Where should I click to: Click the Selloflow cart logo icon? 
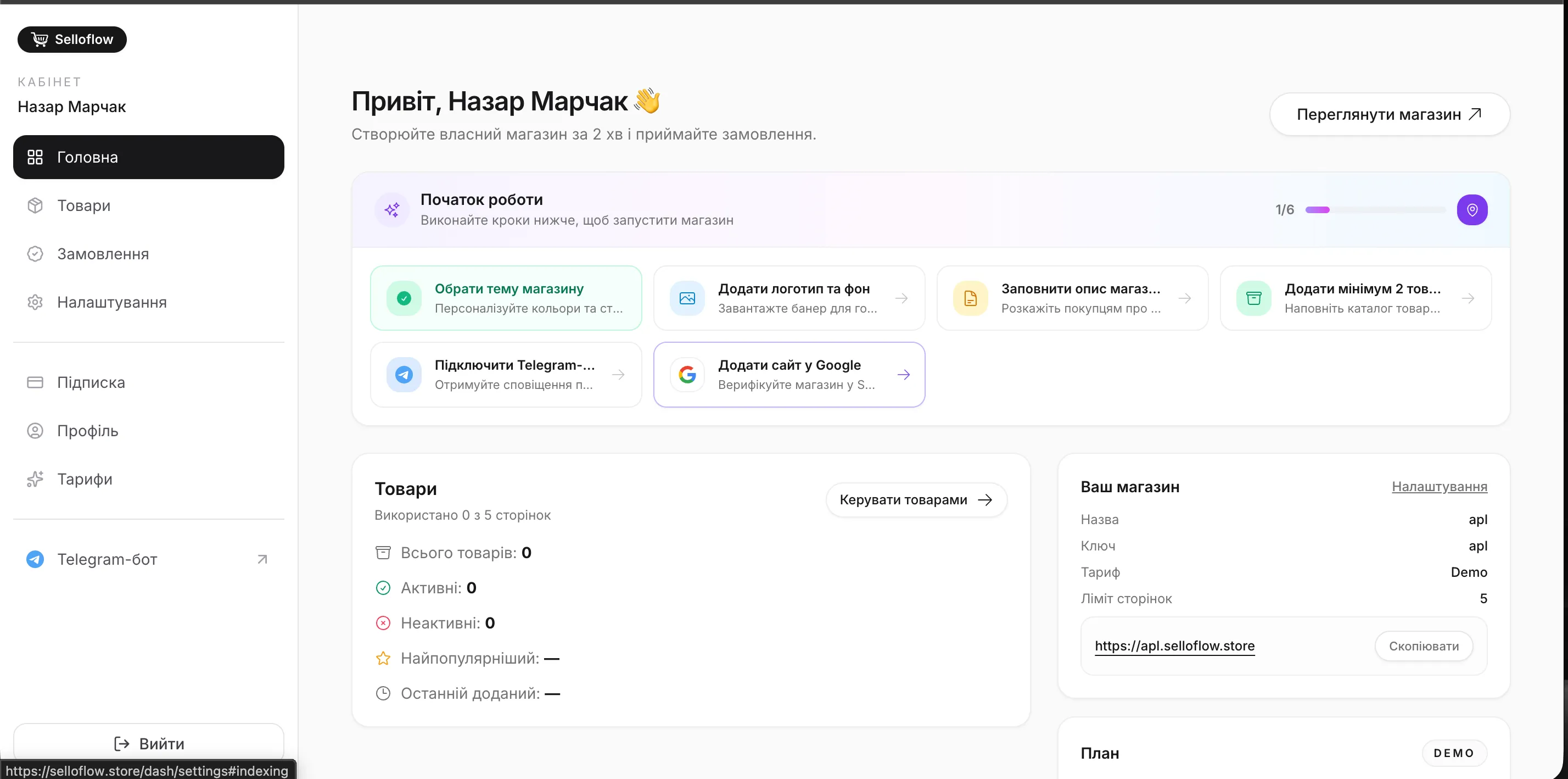pos(40,39)
